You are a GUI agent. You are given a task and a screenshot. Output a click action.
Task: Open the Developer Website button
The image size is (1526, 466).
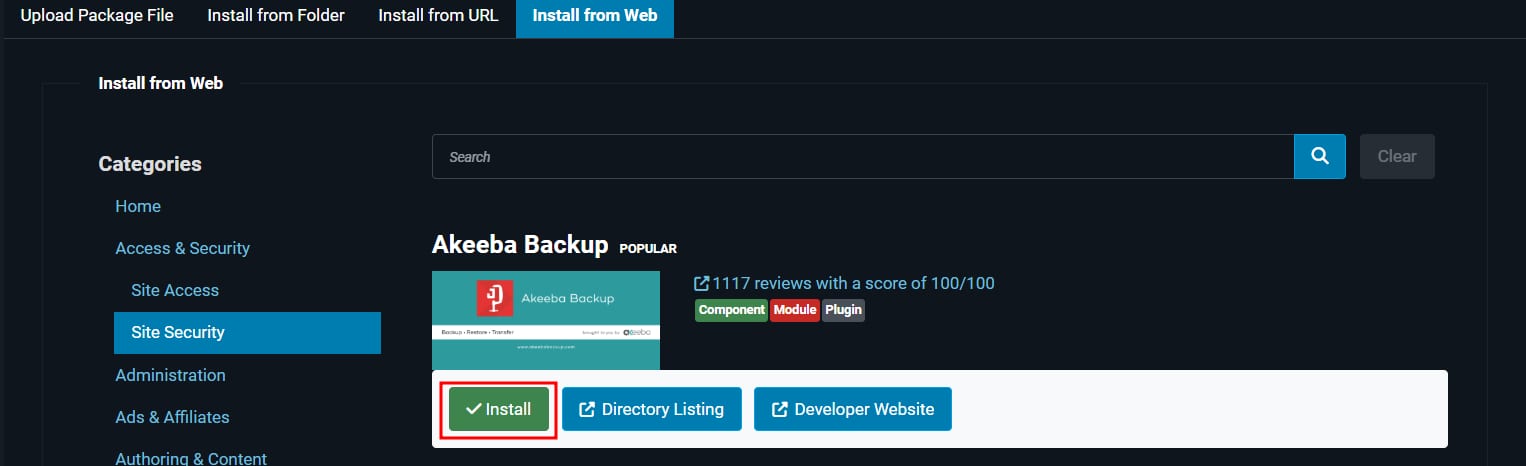(x=852, y=409)
